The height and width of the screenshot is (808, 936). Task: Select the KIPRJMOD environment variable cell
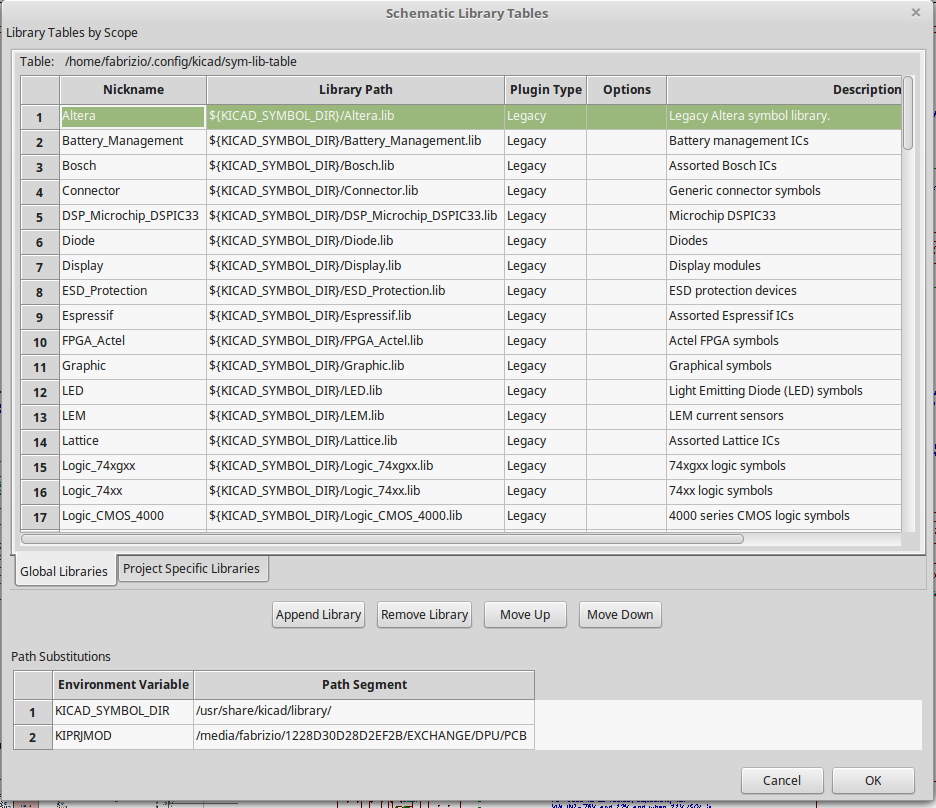tap(123, 737)
